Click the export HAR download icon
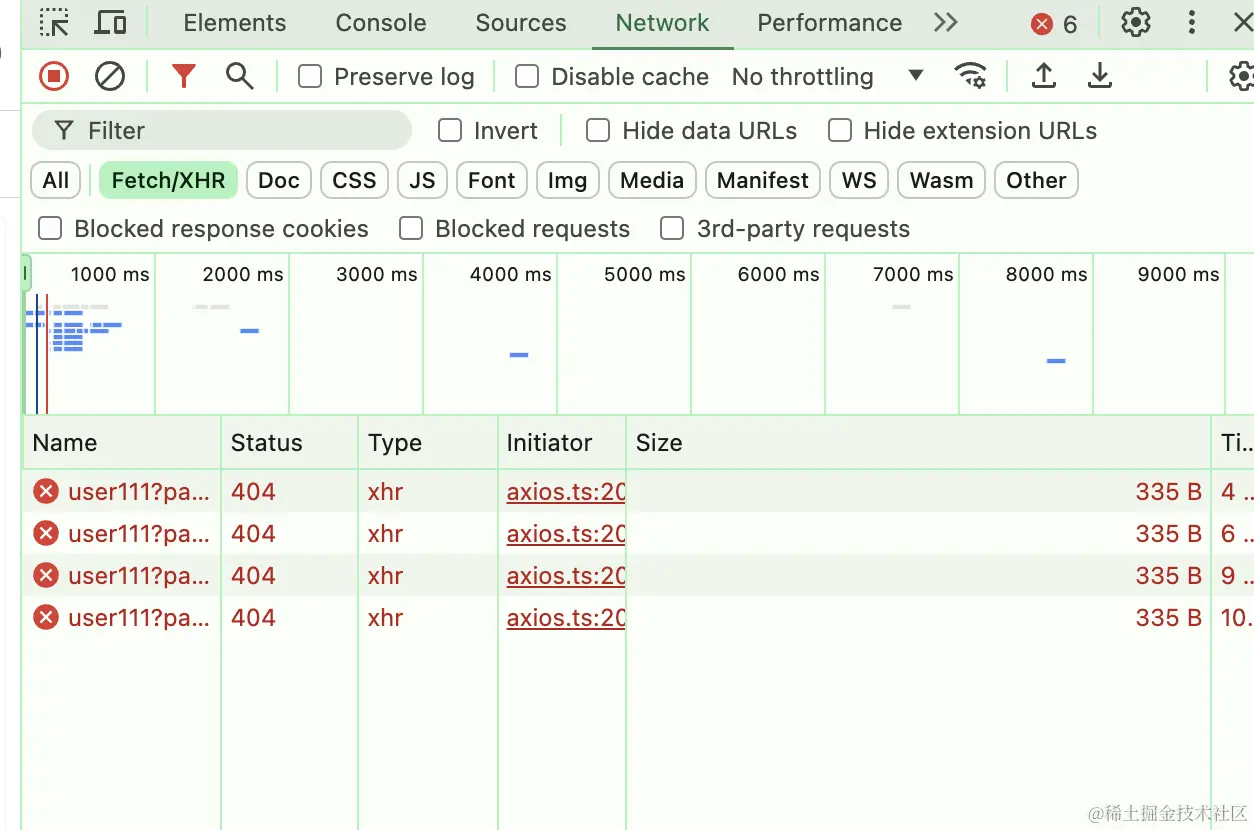 [1100, 76]
